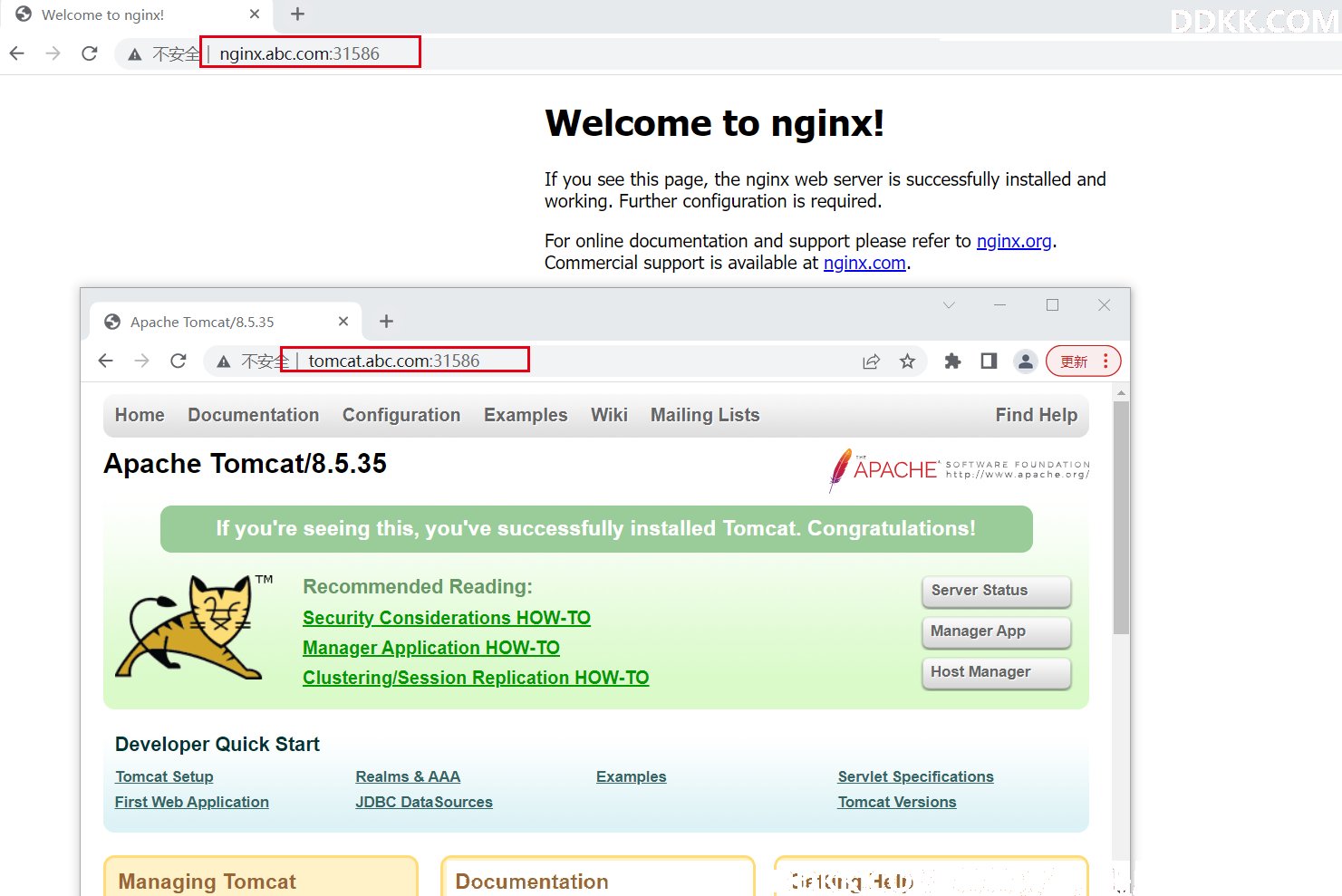Toggle the browser side panel icon
The image size is (1342, 896).
(x=989, y=361)
